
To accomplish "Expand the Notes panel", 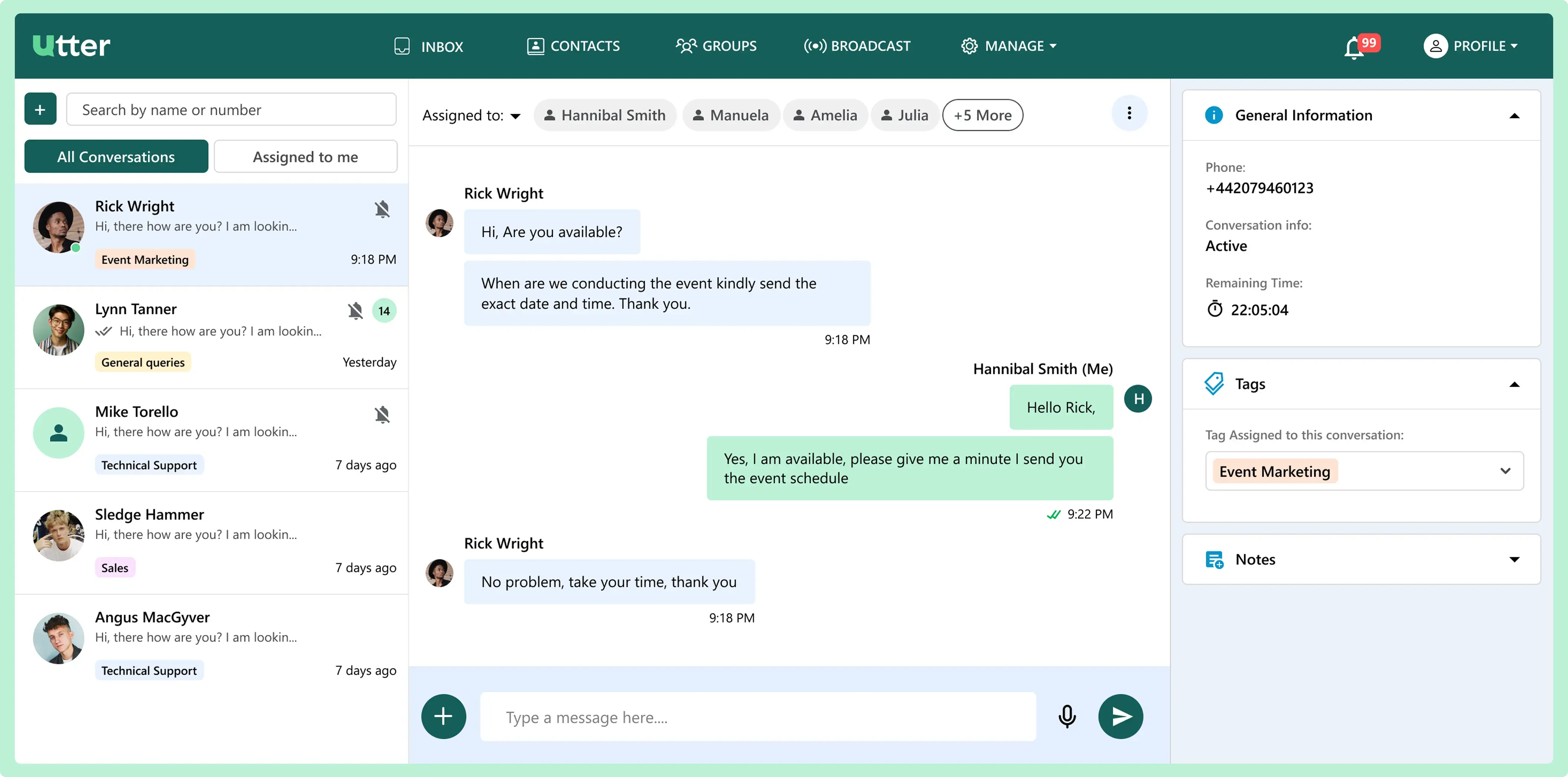I will [x=1514, y=559].
